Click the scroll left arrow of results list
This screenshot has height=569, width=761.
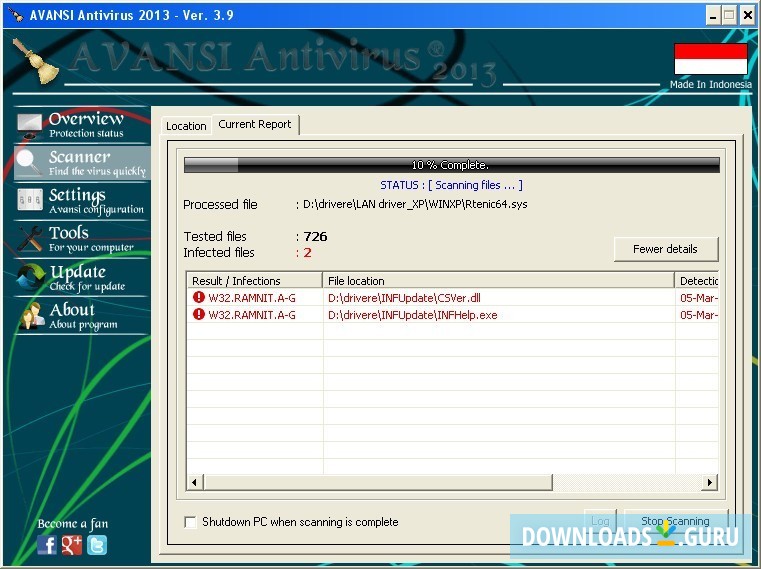[x=195, y=482]
